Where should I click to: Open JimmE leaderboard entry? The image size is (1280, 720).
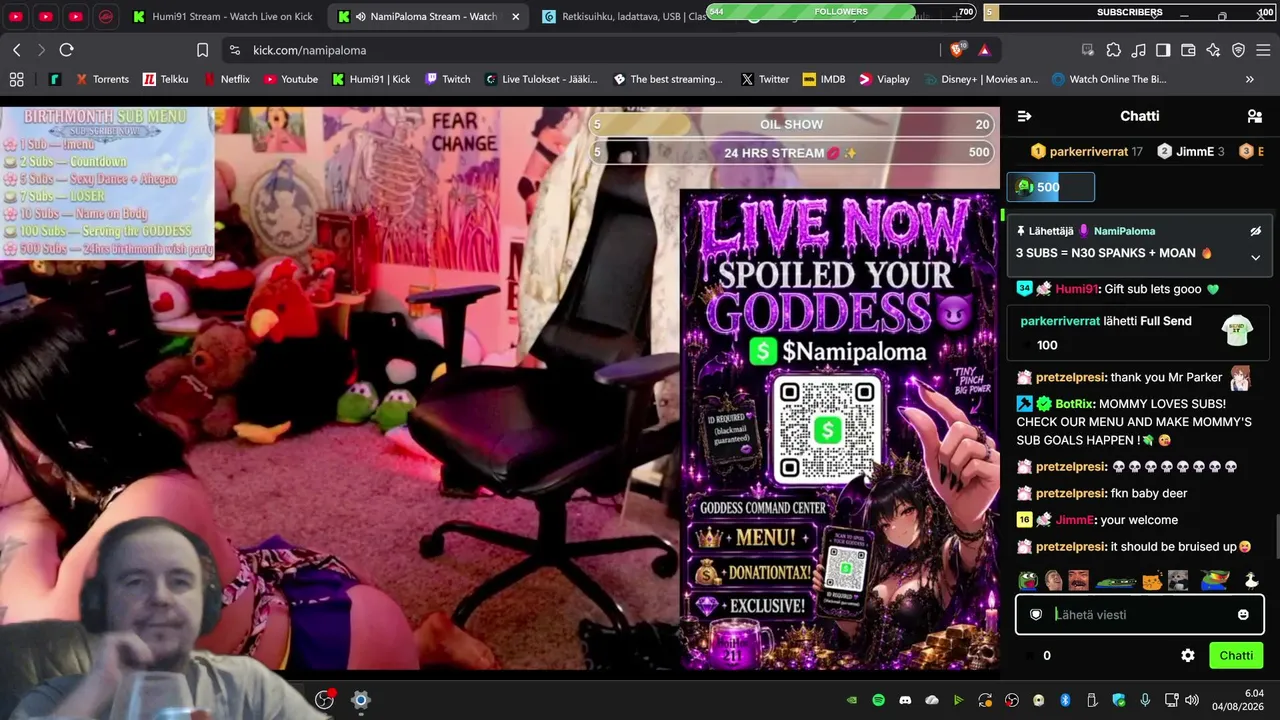(x=1191, y=151)
